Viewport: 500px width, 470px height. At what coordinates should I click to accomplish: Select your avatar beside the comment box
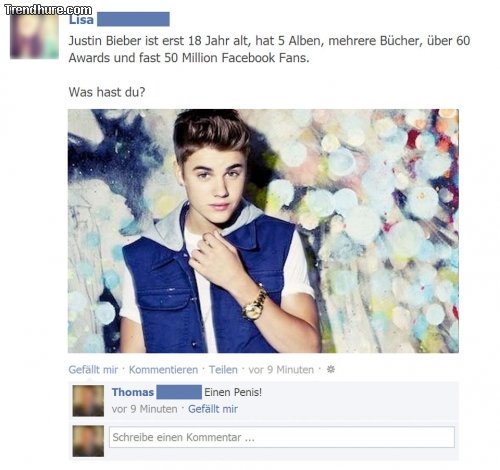[x=88, y=441]
